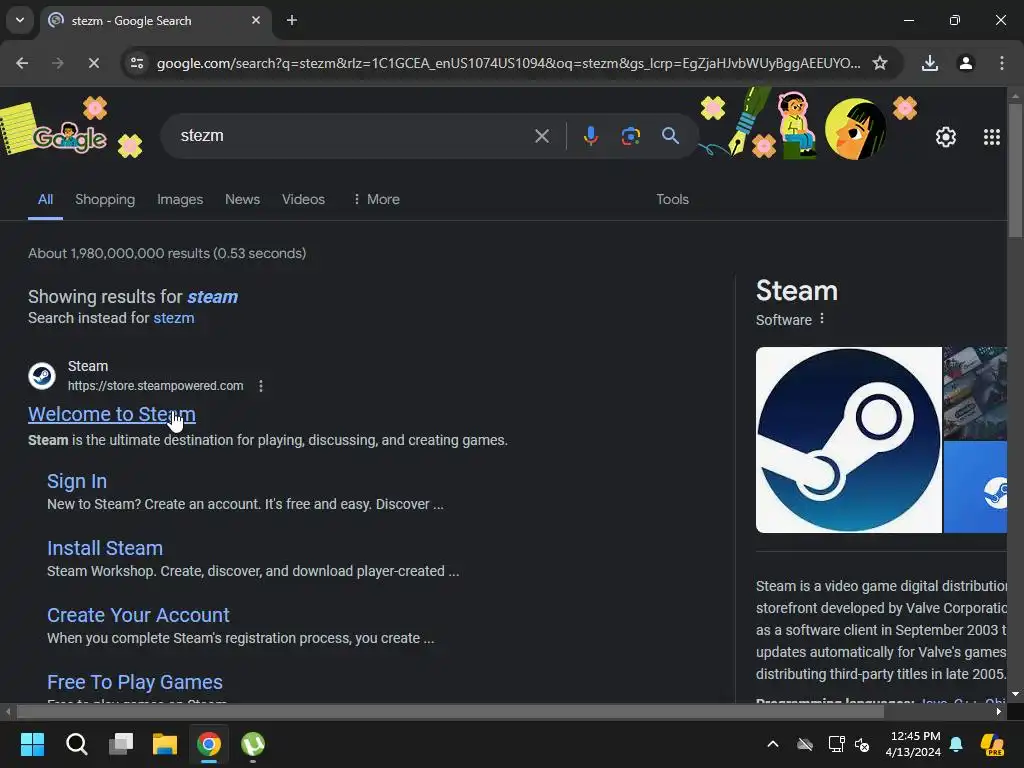Show hidden system tray icons
The image size is (1024, 768).
(773, 744)
